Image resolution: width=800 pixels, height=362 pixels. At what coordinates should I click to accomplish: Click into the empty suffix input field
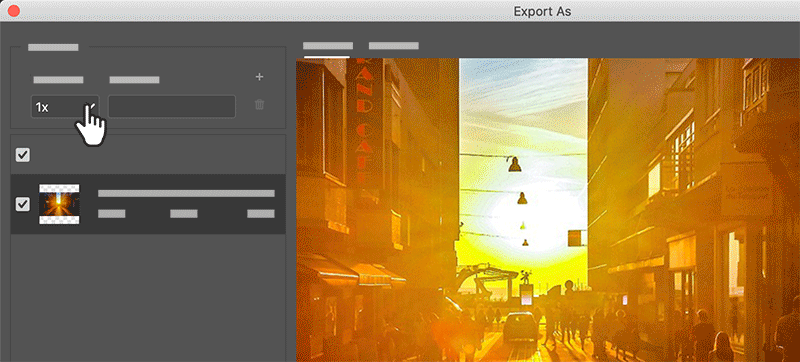pos(172,107)
